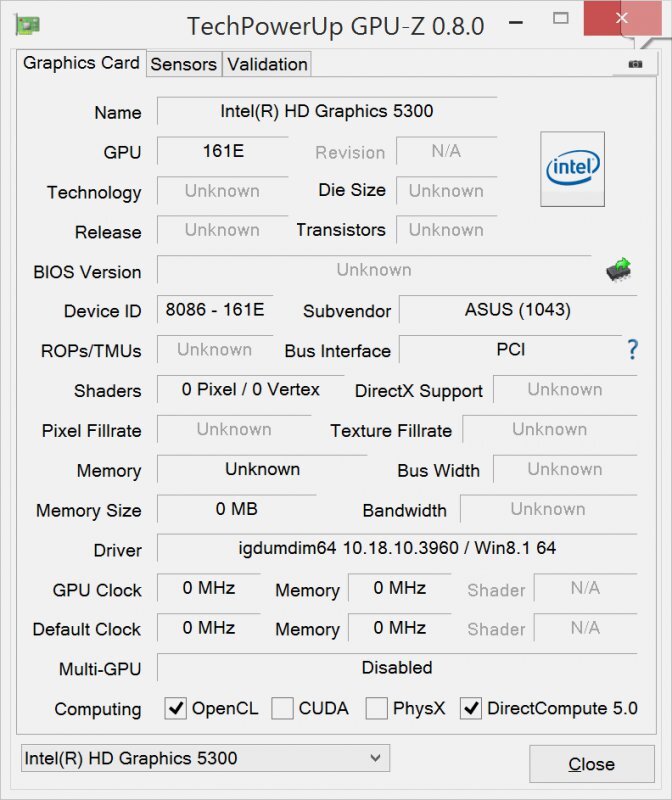
Task: Click the Multi-GPU field Disabled
Action: pyautogui.click(x=397, y=667)
